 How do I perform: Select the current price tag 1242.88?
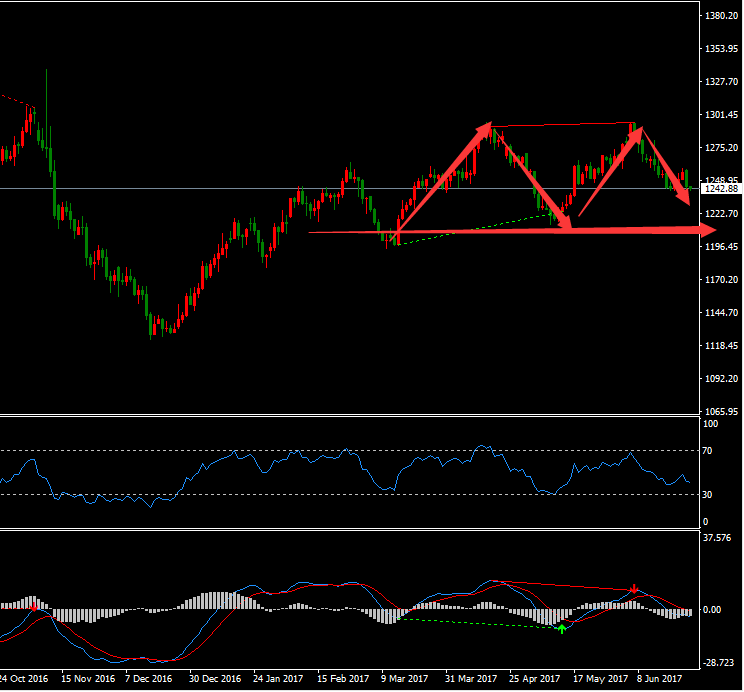tap(721, 189)
